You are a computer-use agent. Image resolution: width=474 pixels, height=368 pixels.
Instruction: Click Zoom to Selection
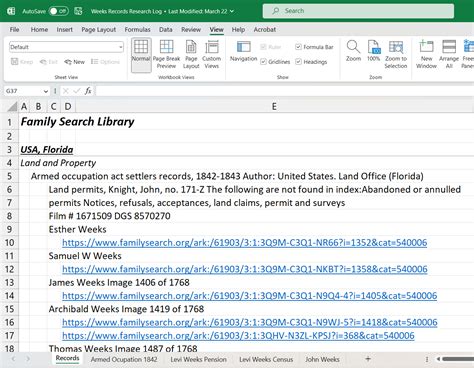(396, 54)
